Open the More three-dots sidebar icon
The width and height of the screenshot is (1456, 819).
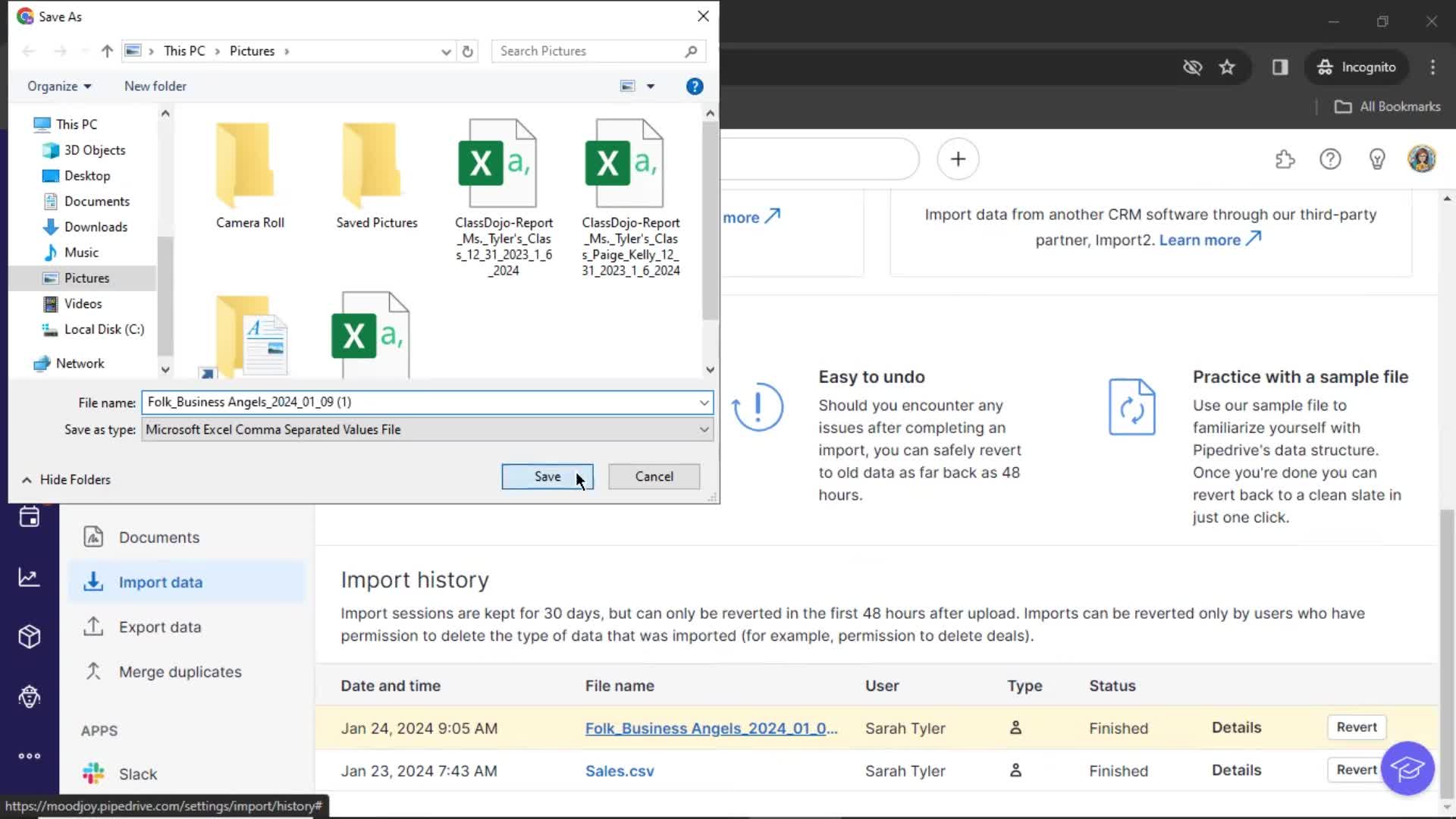[30, 756]
